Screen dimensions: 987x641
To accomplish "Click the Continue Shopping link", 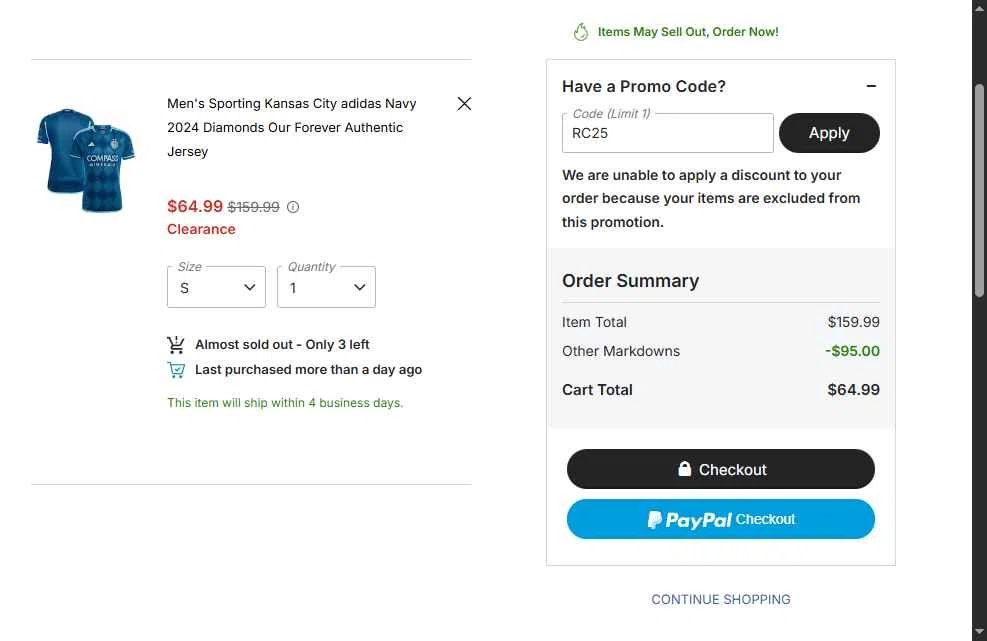I will coord(721,599).
